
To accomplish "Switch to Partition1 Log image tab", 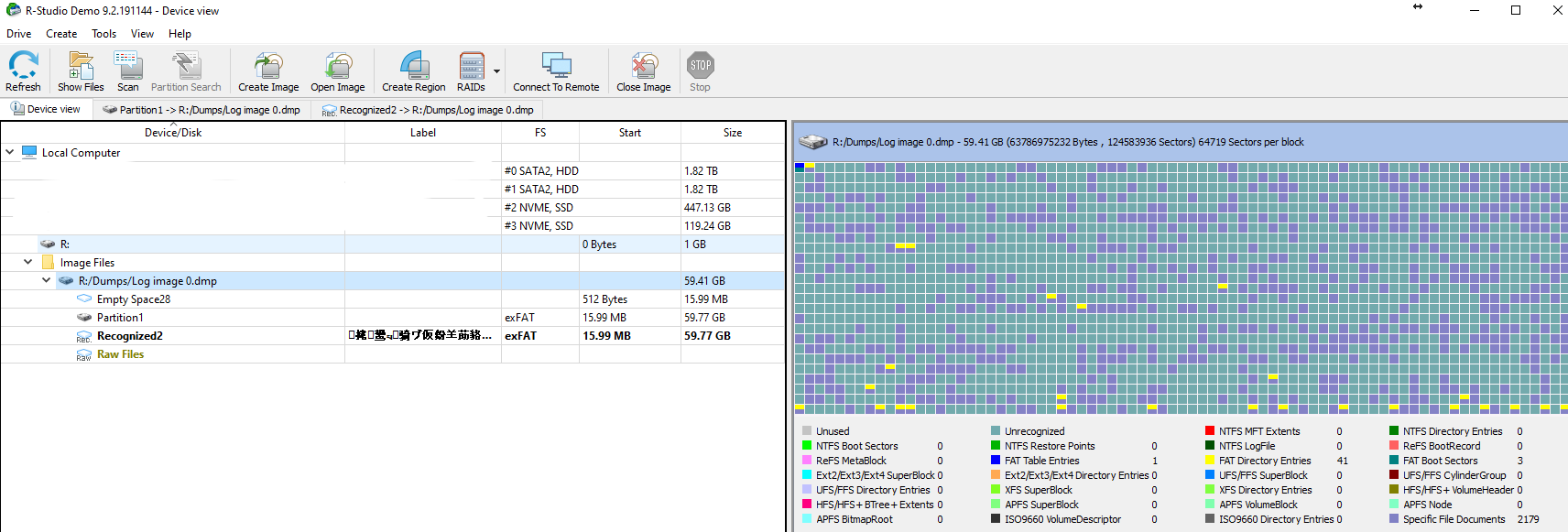I will 201,110.
